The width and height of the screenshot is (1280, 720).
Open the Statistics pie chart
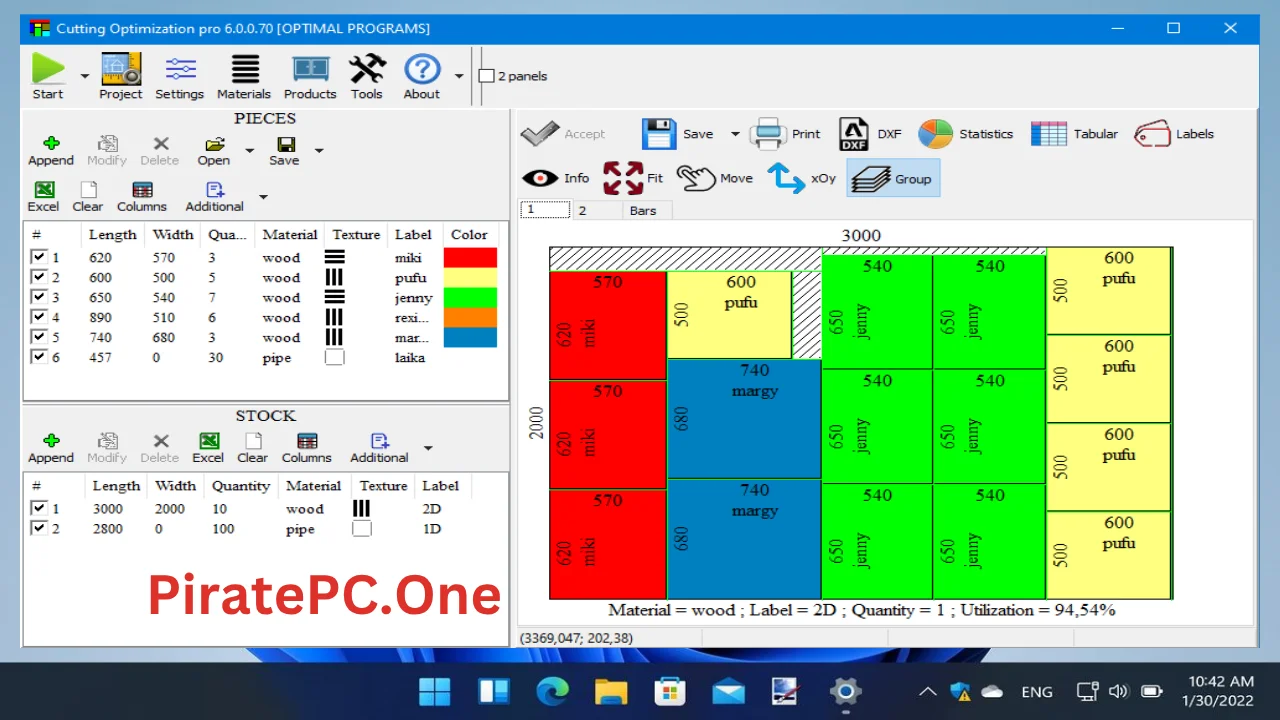(965, 134)
